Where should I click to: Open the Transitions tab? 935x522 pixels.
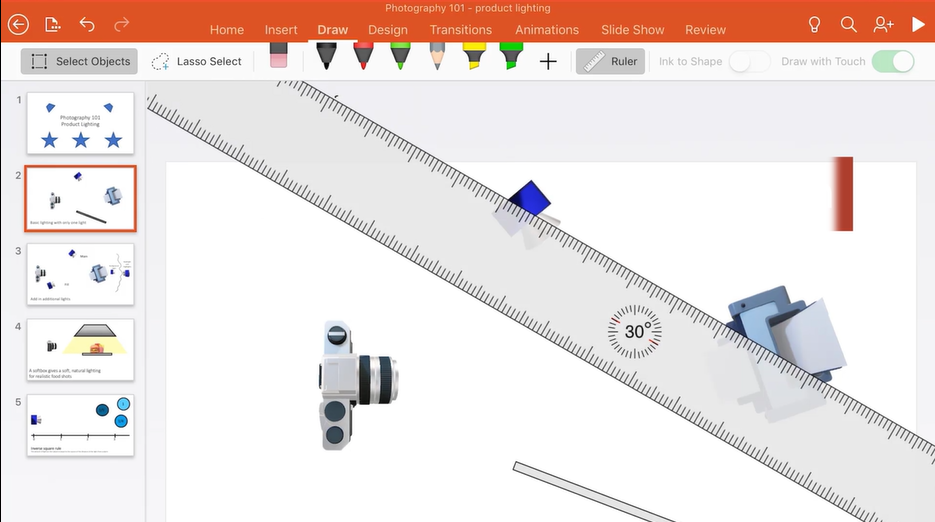pos(460,30)
